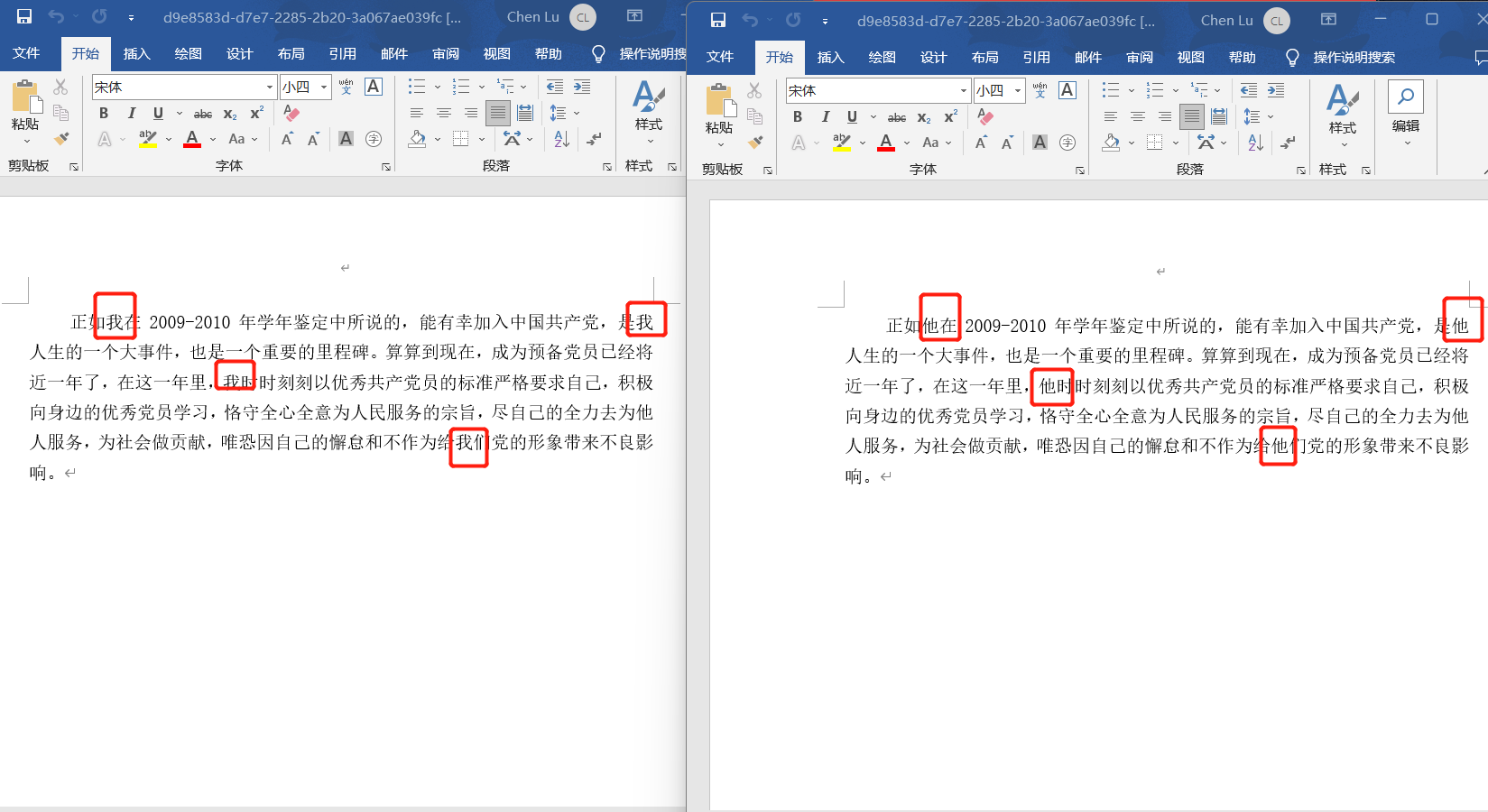Select the Format Painter icon
Viewport: 1488px width, 812px height.
[x=61, y=138]
